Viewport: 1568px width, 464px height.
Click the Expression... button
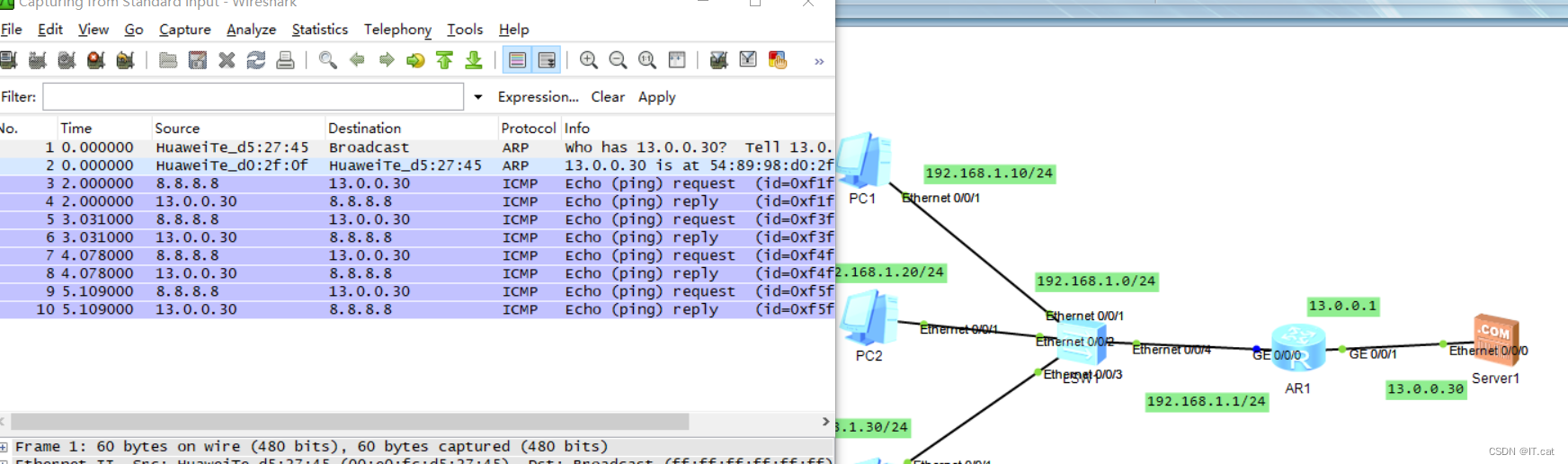coord(539,97)
